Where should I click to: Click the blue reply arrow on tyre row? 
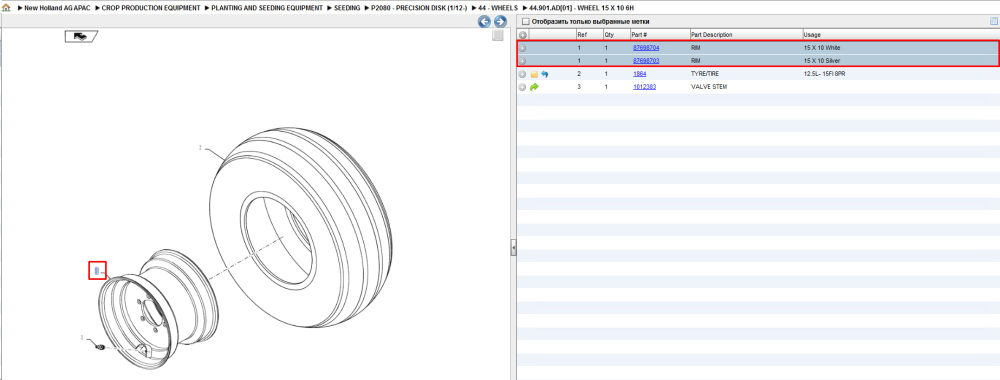tap(545, 74)
